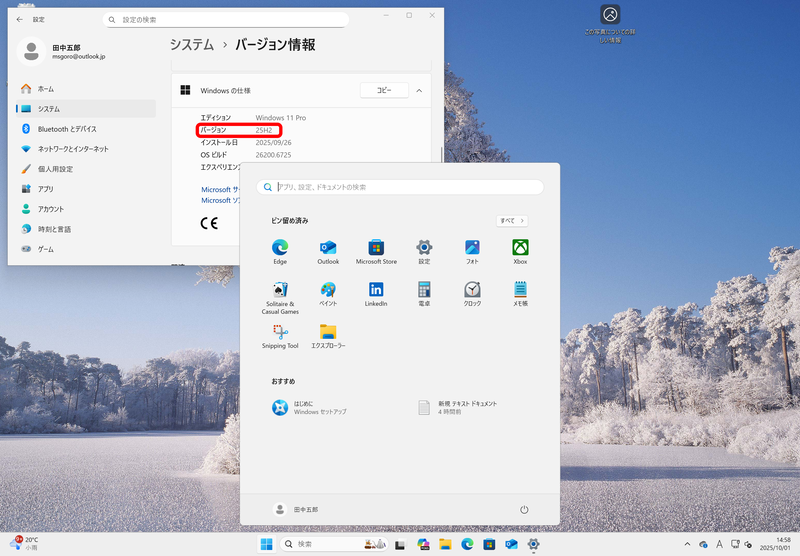This screenshot has width=800, height=556.
Task: Open アカウント settings category
Action: [x=86, y=209]
